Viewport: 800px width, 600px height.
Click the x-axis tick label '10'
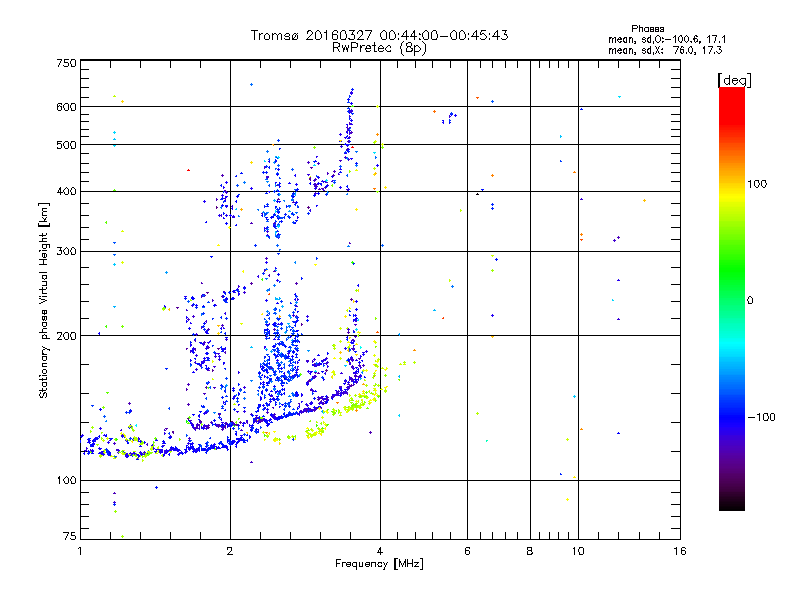pos(578,551)
